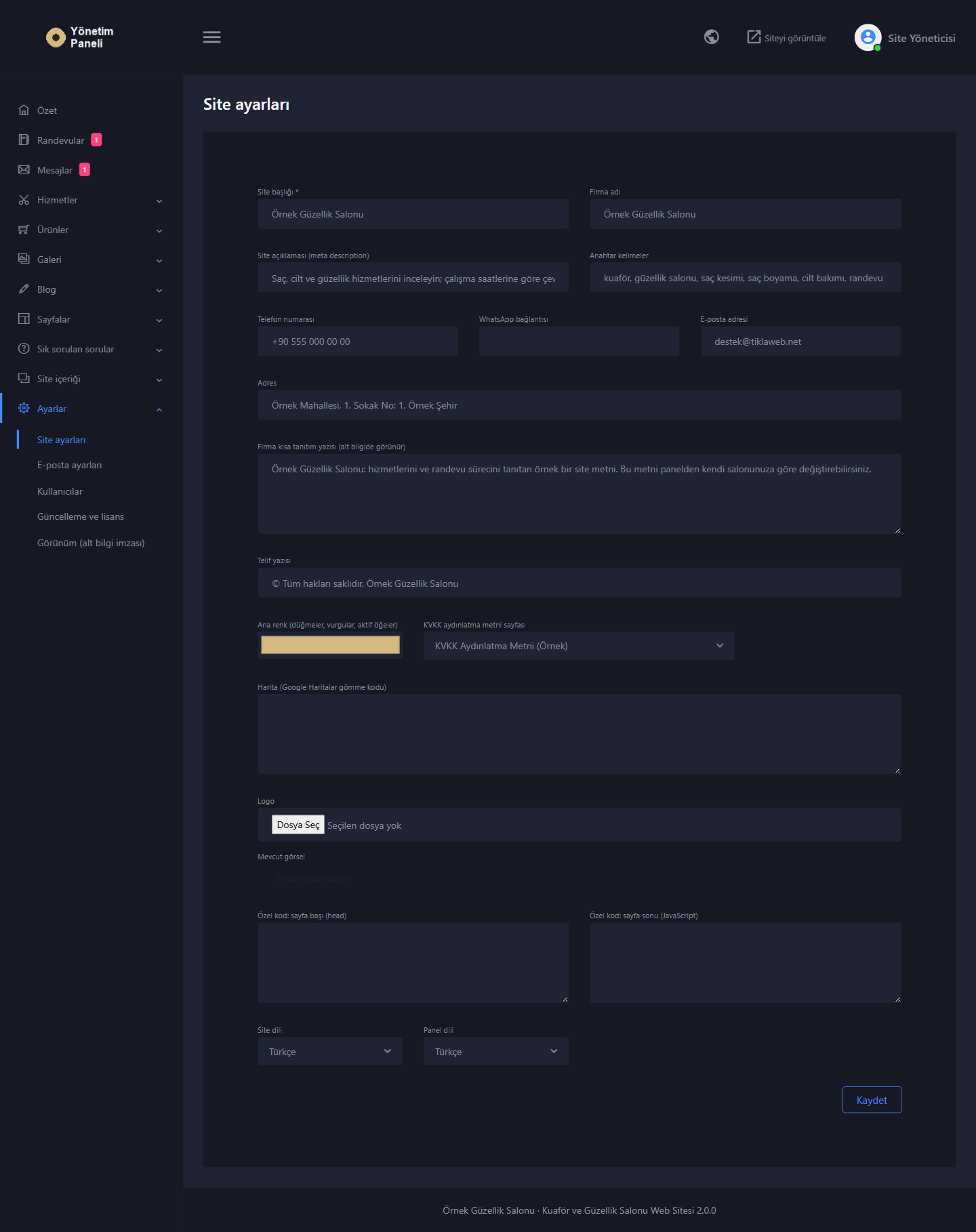Screen dimensions: 976x1232
Task: Click the Site Yöneticisi avatar icon
Action: point(868,37)
